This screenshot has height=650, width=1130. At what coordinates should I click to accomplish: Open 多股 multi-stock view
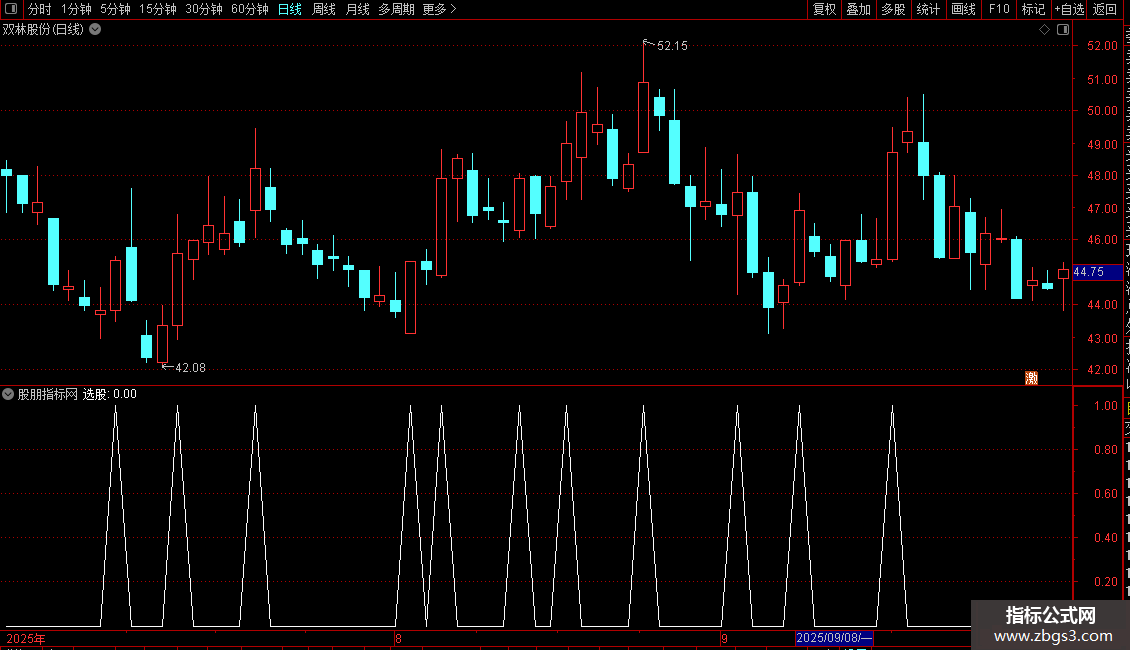[894, 9]
